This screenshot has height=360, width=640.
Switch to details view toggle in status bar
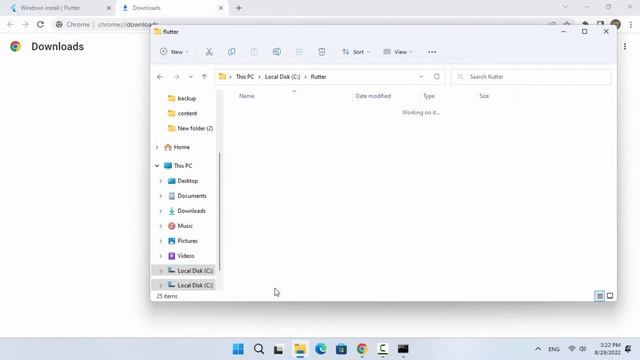tap(599, 296)
